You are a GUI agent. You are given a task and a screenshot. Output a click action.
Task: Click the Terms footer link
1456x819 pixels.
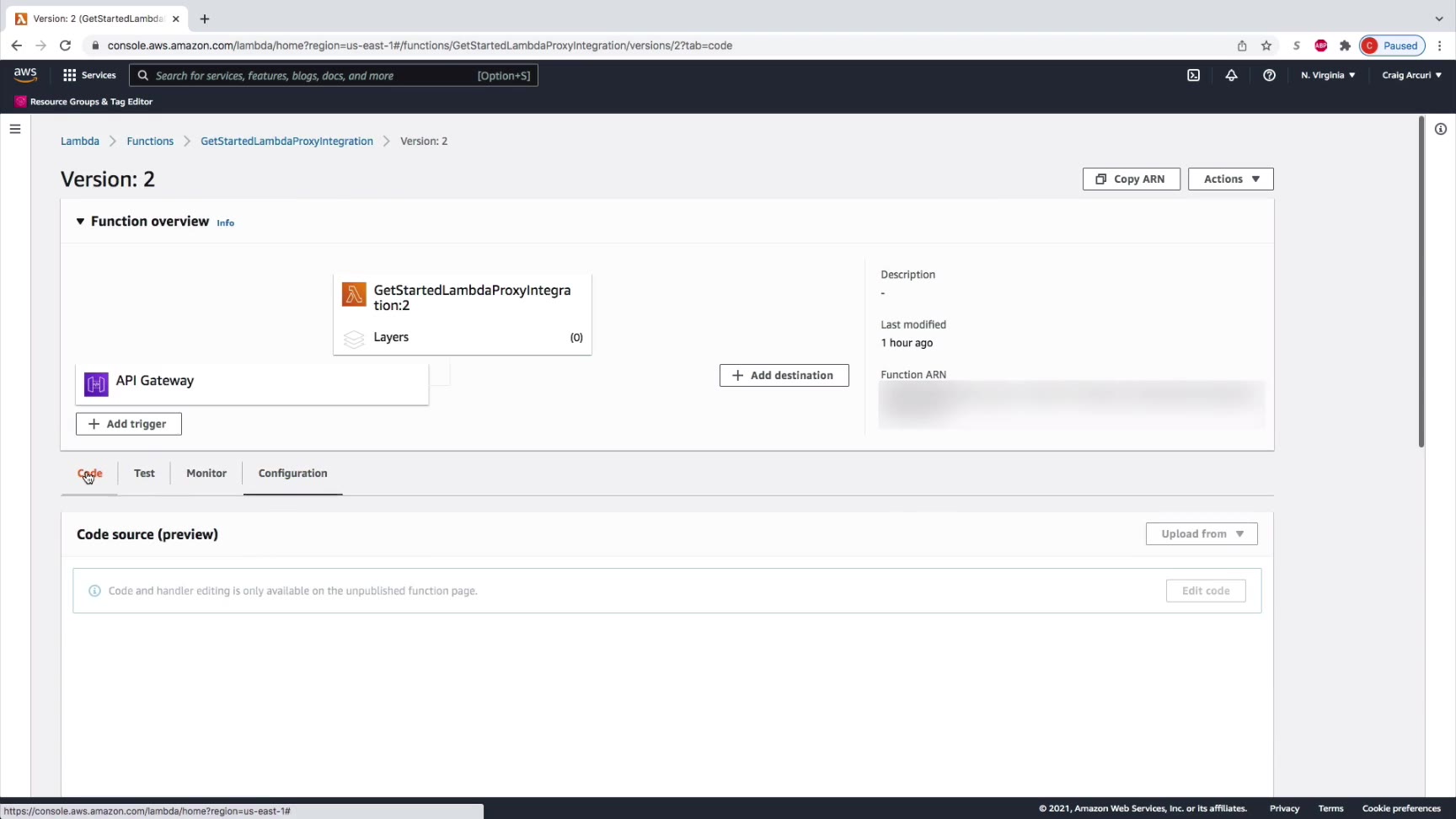tap(1331, 808)
